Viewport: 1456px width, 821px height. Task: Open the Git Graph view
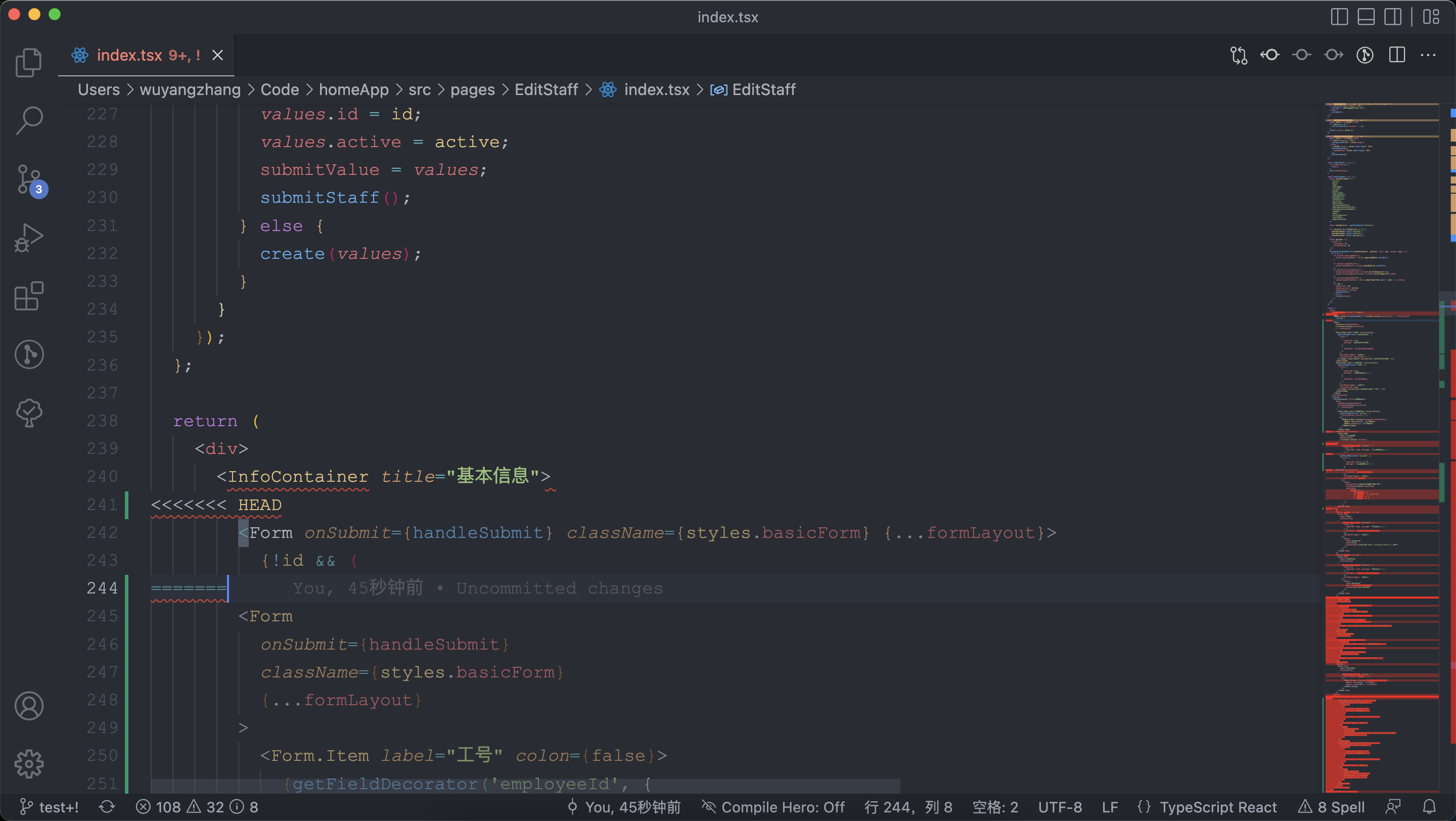click(x=29, y=354)
